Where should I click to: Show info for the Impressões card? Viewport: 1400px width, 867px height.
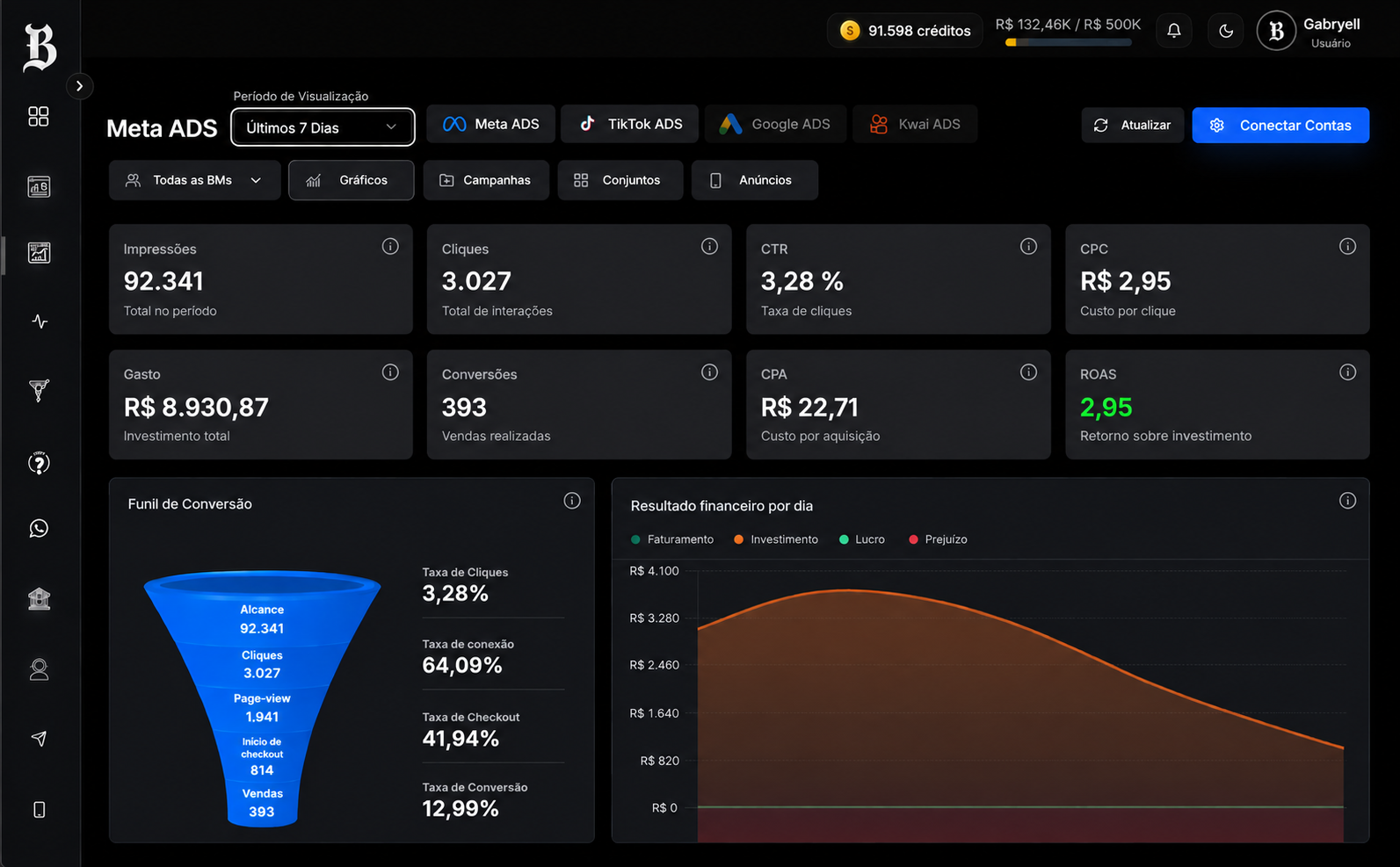coord(390,247)
